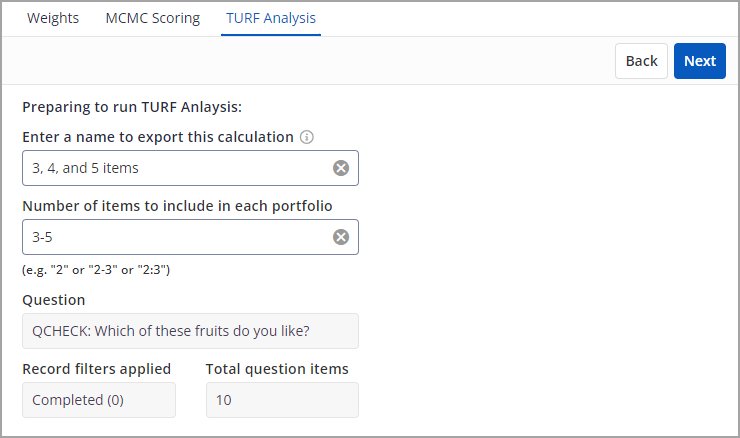Click the 'Enter a name to export' label
This screenshot has width=740, height=438.
(x=158, y=137)
